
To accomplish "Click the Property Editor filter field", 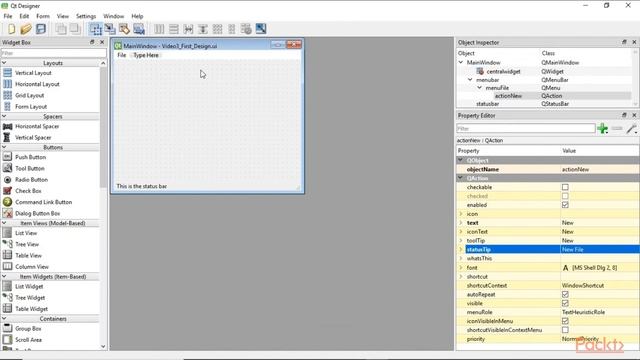I will 526,129.
